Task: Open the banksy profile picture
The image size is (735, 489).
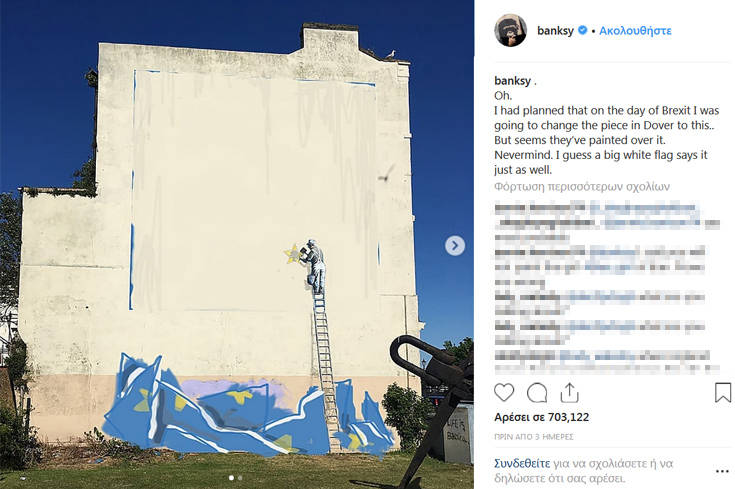Action: 510,30
